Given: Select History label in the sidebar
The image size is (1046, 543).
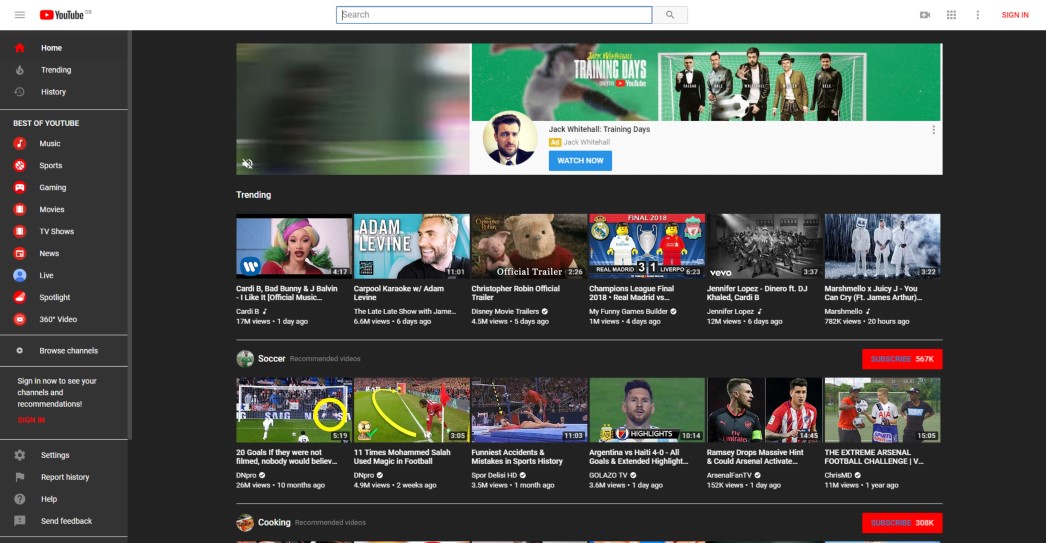Looking at the screenshot, I should pos(53,92).
